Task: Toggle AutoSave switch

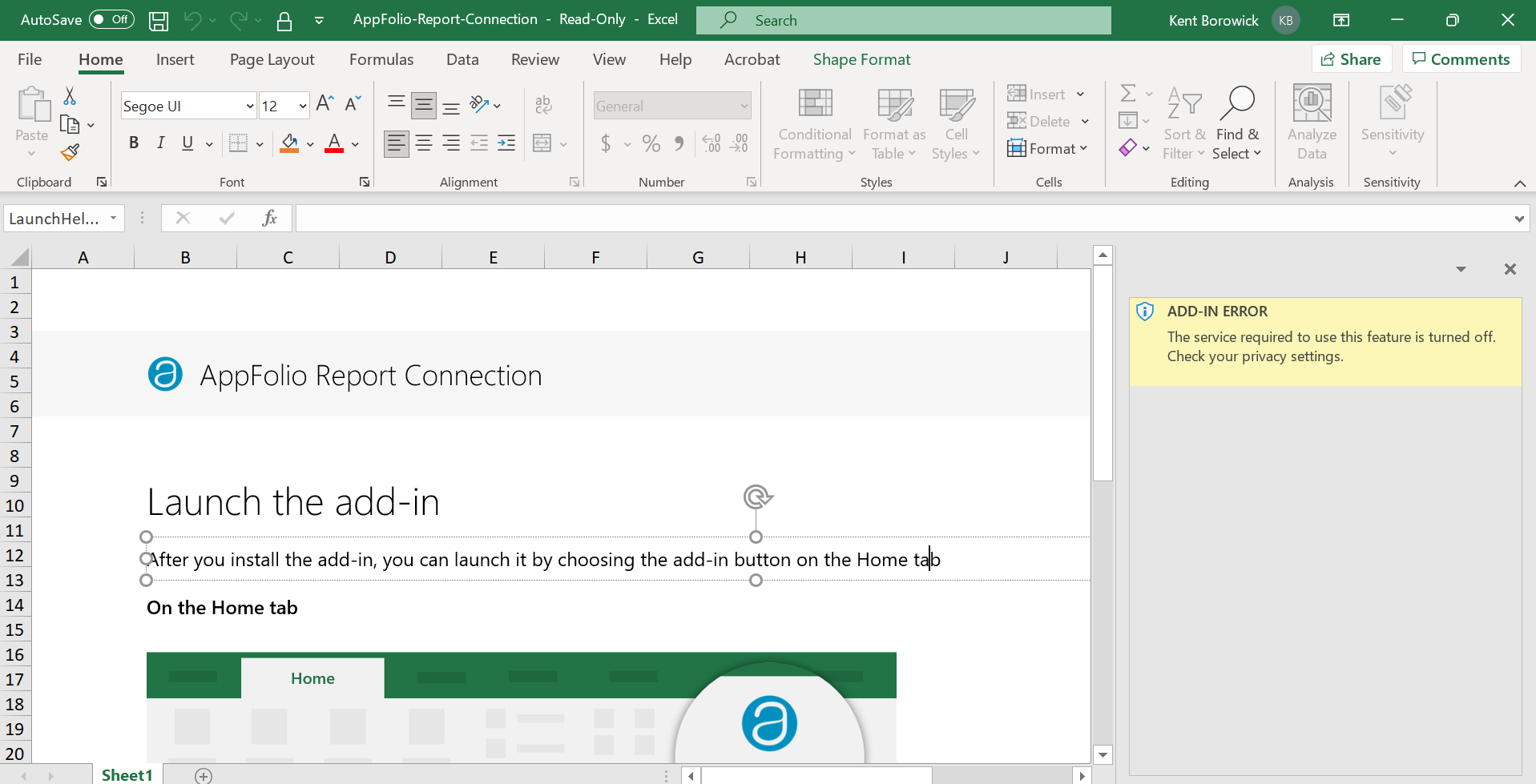Action: (x=111, y=20)
